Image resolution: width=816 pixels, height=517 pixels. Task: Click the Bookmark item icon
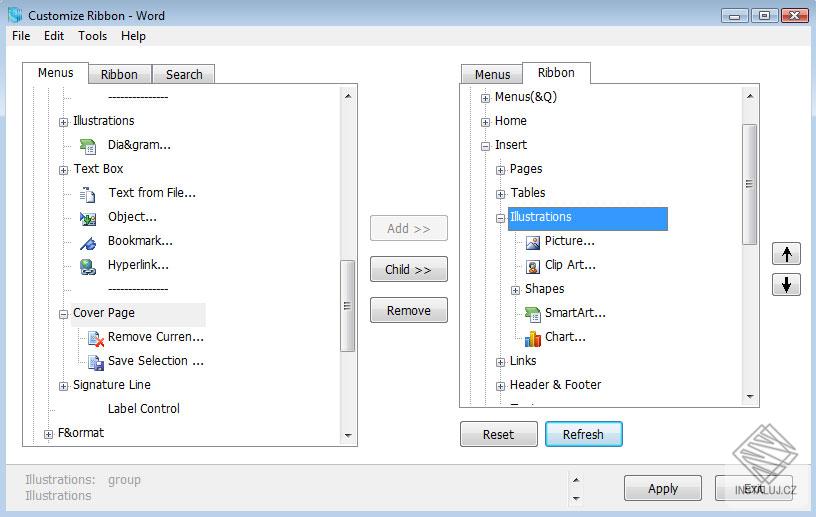(x=87, y=243)
